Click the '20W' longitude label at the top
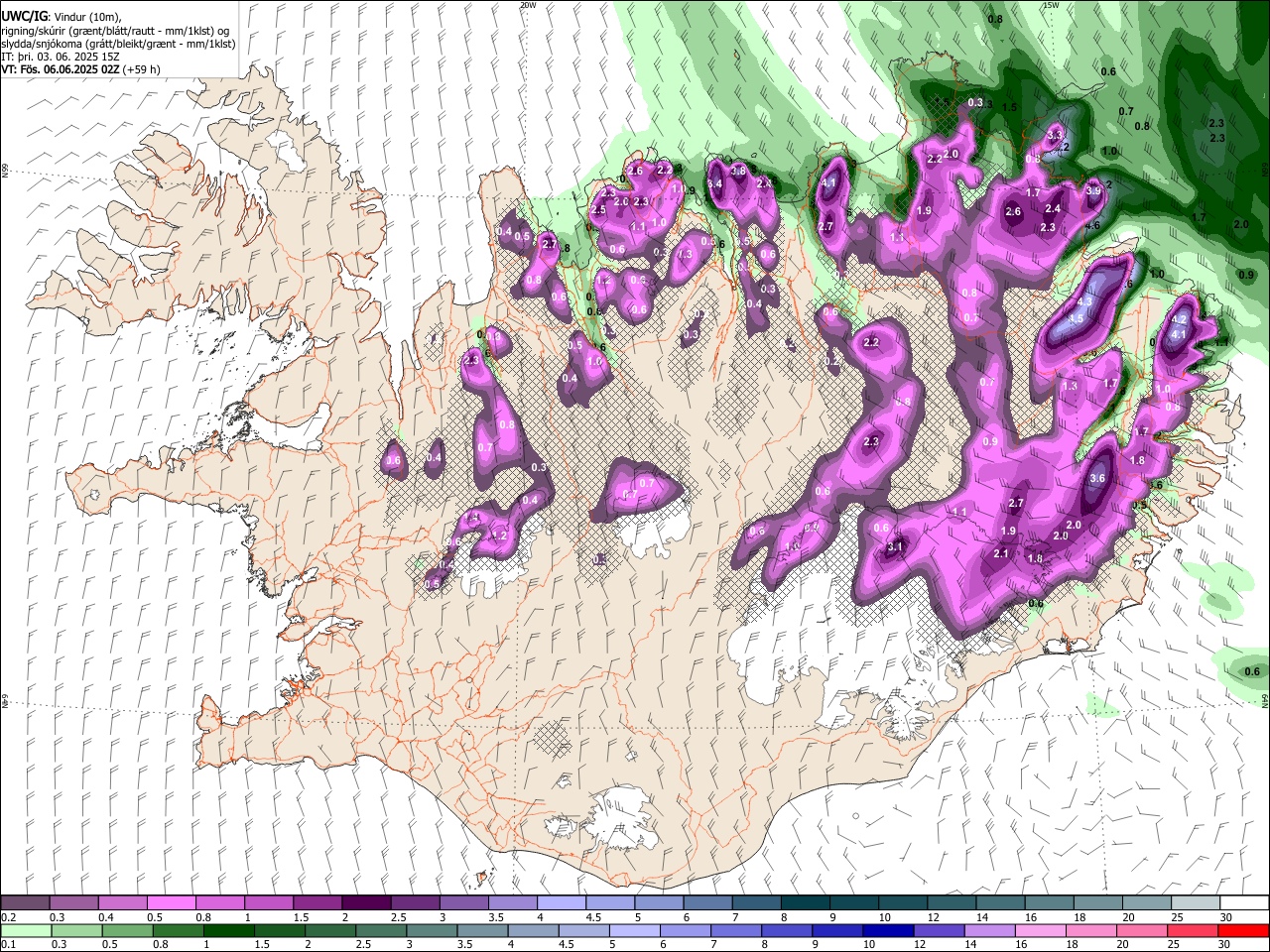1270x952 pixels. (x=528, y=5)
